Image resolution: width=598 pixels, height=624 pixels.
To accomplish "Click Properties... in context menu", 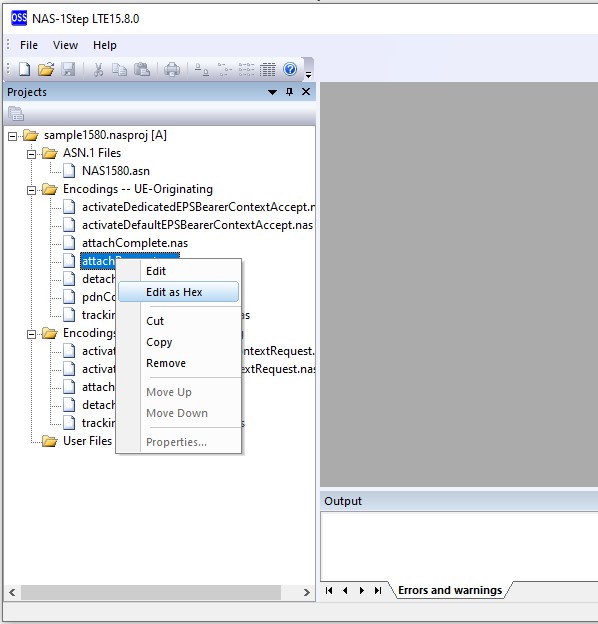I will (179, 442).
